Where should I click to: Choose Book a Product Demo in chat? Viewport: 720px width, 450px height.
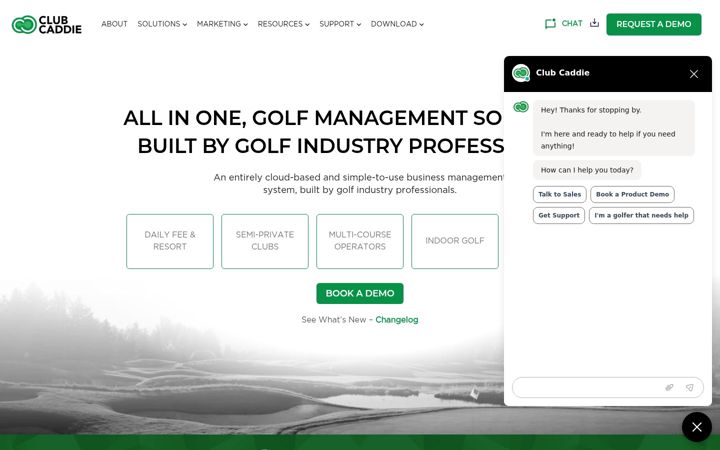point(632,194)
